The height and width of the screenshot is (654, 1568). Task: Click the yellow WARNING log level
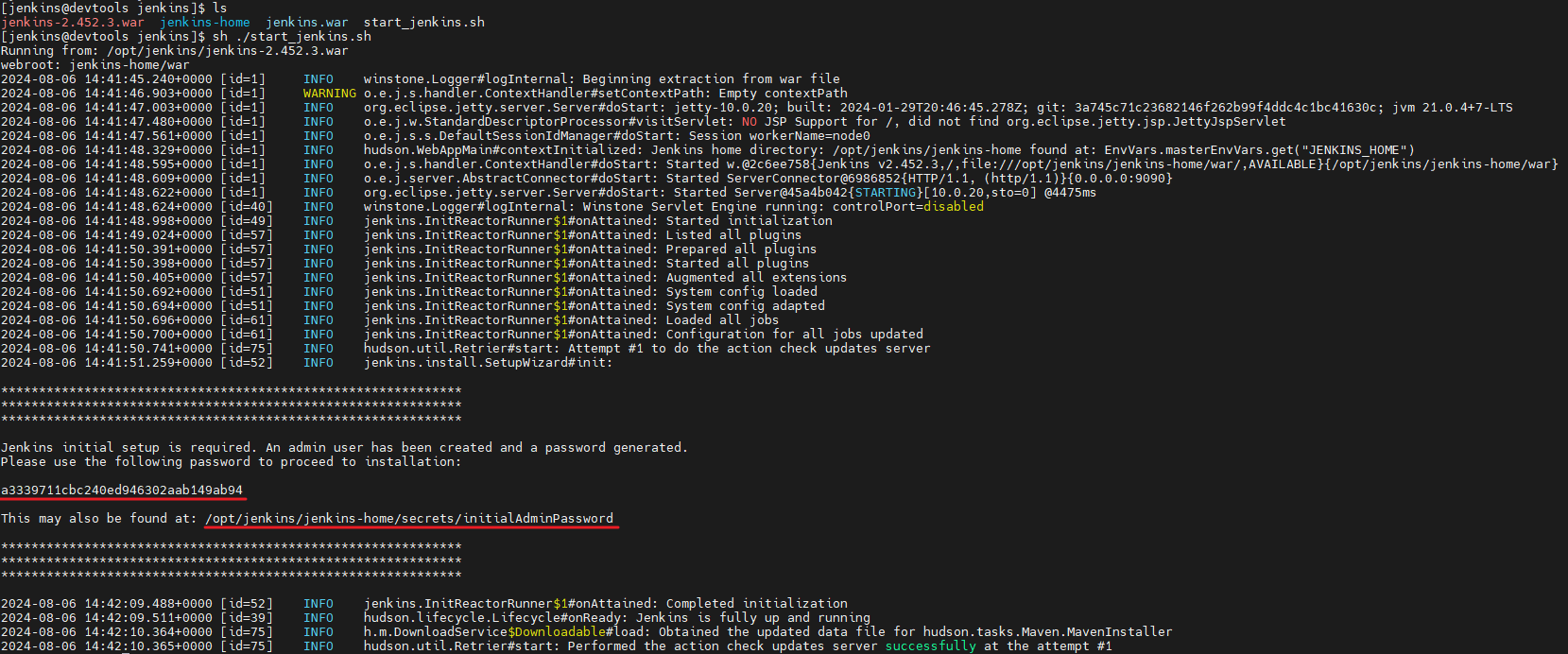tap(330, 93)
